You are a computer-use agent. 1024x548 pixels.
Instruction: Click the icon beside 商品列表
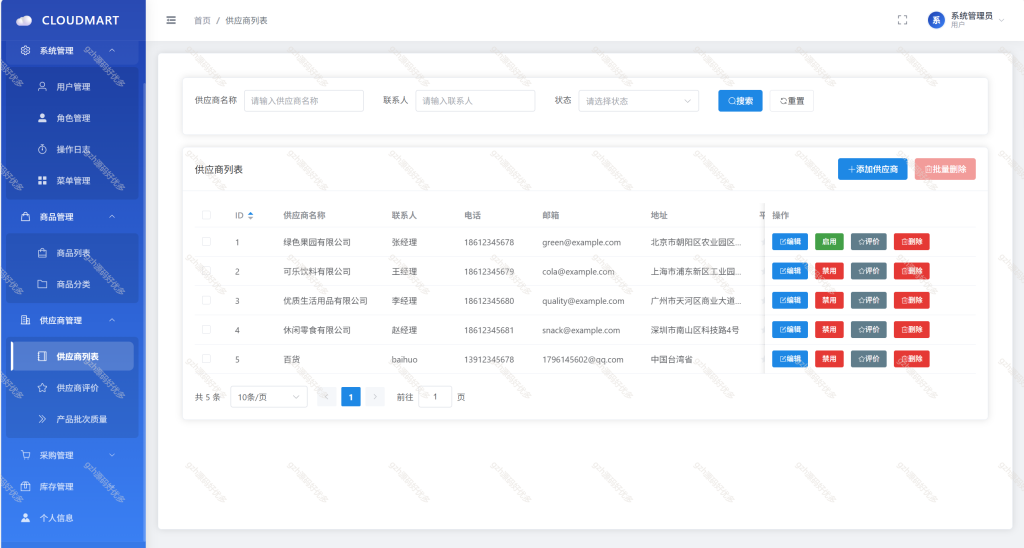42,253
